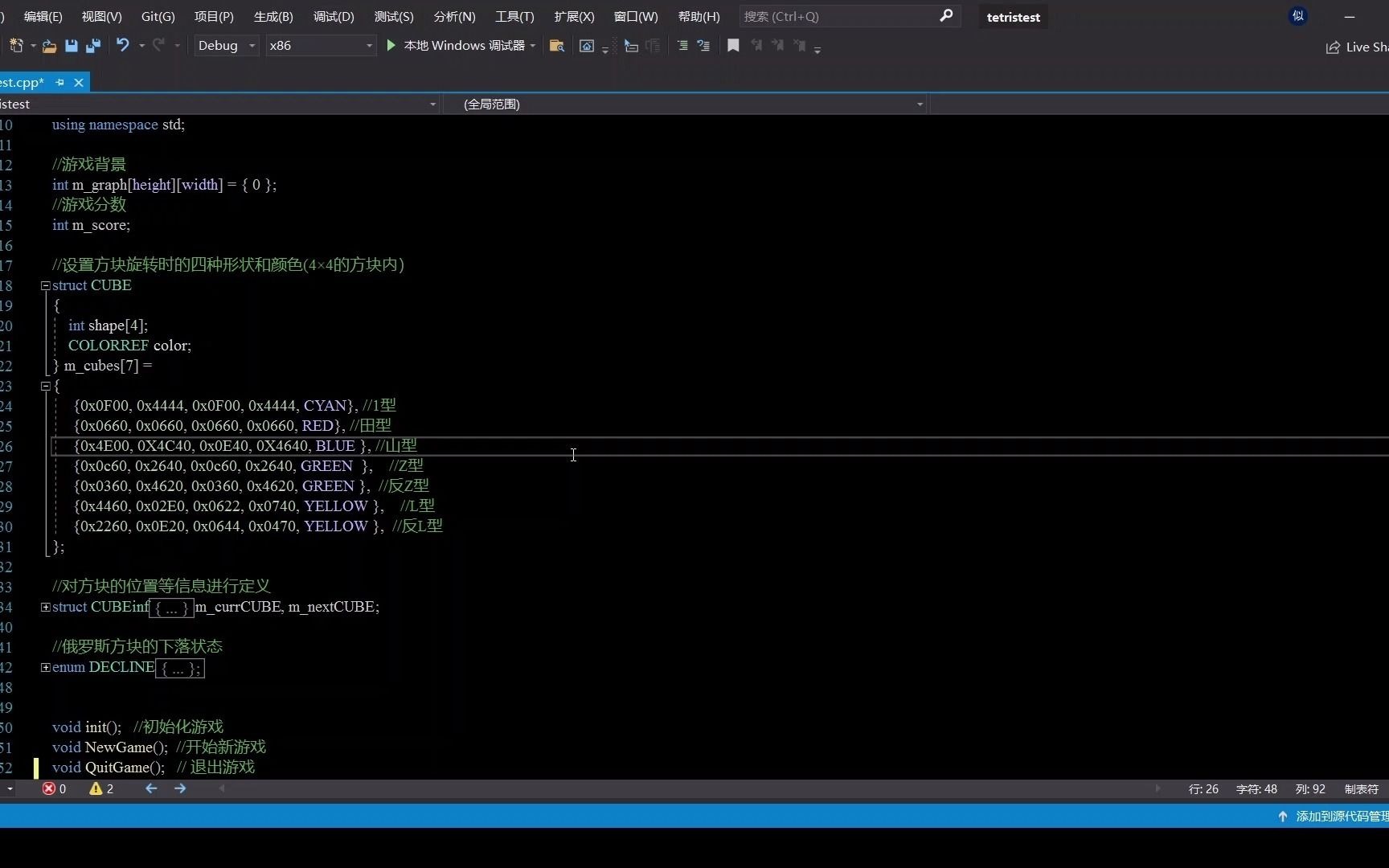The height and width of the screenshot is (868, 1389).
Task: Collapse the m_cubes initializer block
Action: point(46,386)
